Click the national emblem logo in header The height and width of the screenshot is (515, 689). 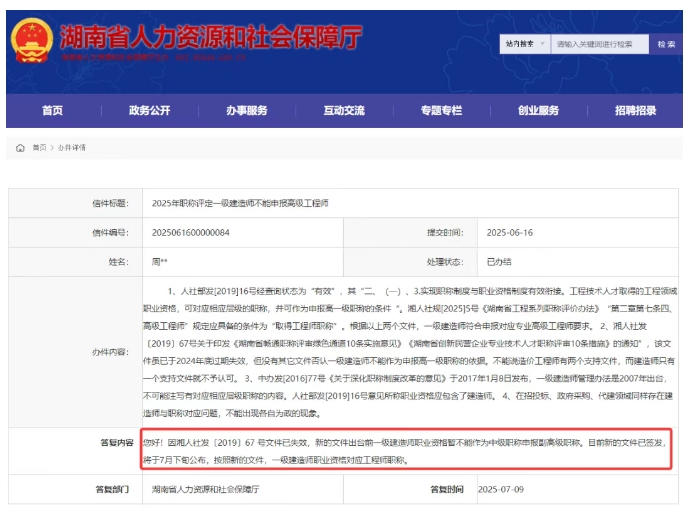(x=31, y=42)
